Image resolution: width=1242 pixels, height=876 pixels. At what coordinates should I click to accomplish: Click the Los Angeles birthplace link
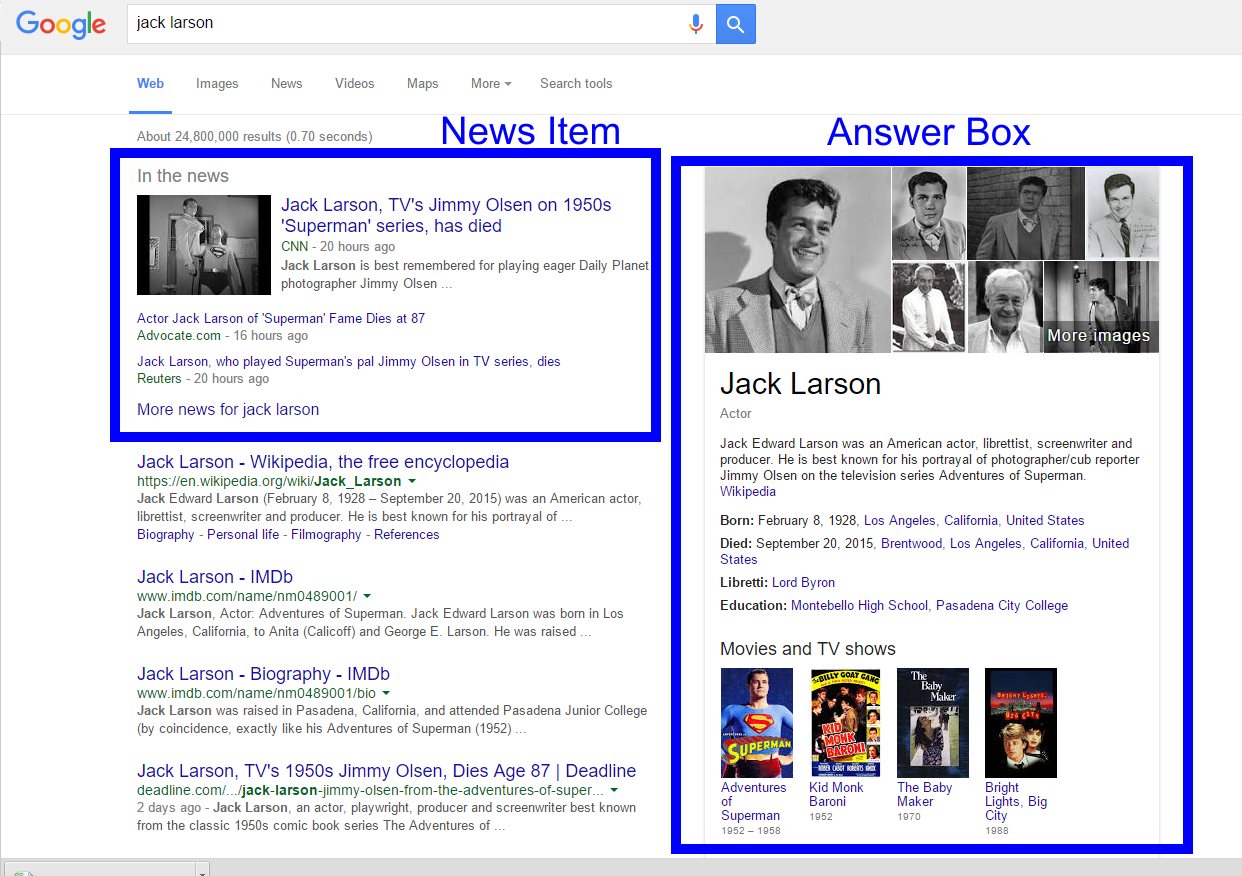(x=900, y=521)
